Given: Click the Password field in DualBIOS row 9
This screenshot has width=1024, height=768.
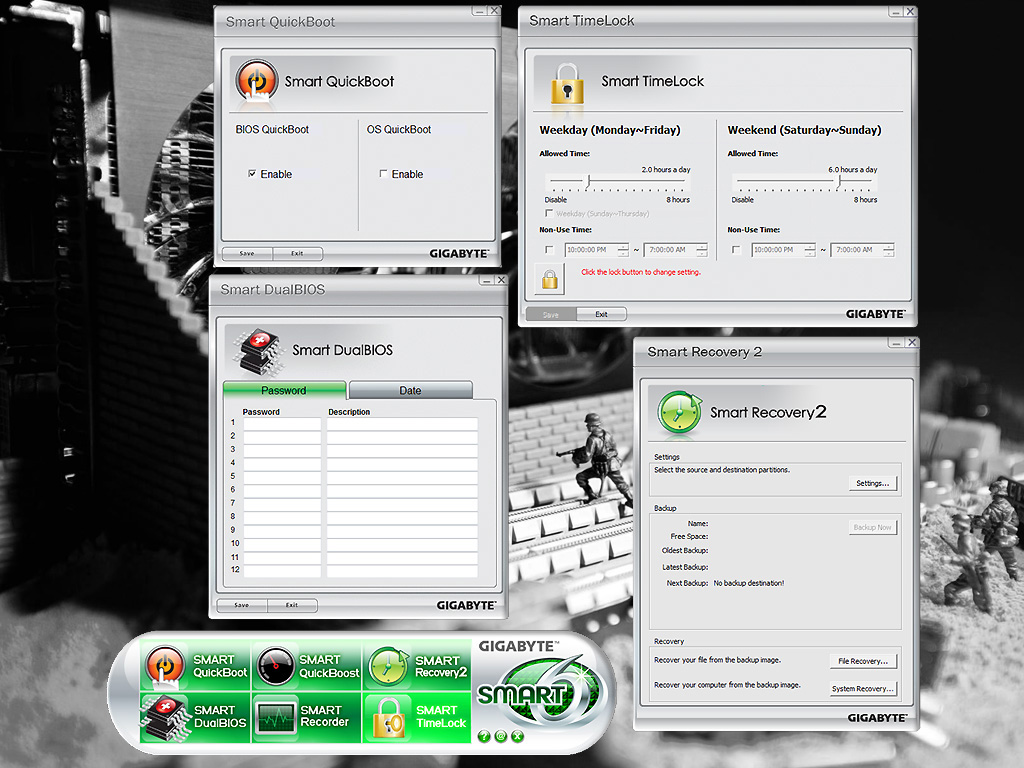Looking at the screenshot, I should click(x=282, y=530).
